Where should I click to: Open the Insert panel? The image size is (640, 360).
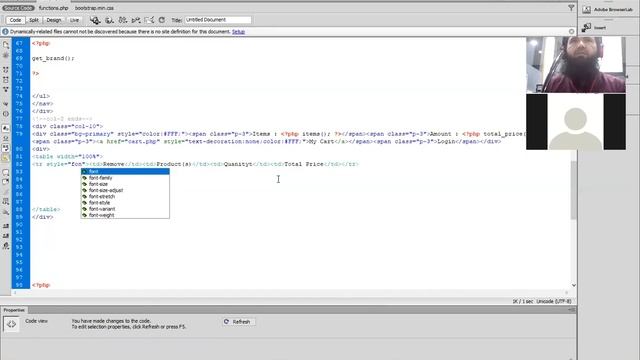(594, 27)
